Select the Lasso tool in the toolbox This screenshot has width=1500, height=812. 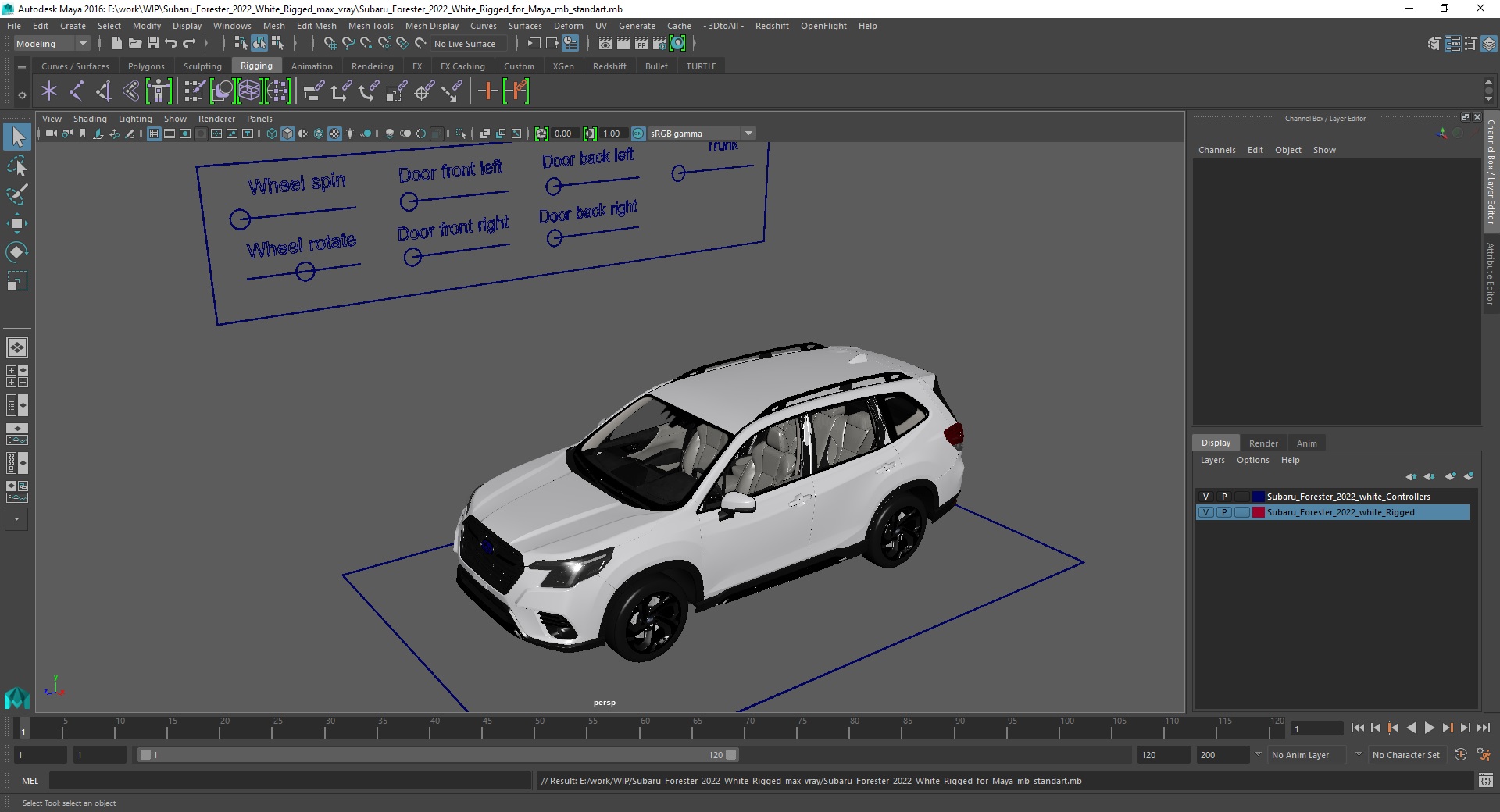(x=16, y=166)
